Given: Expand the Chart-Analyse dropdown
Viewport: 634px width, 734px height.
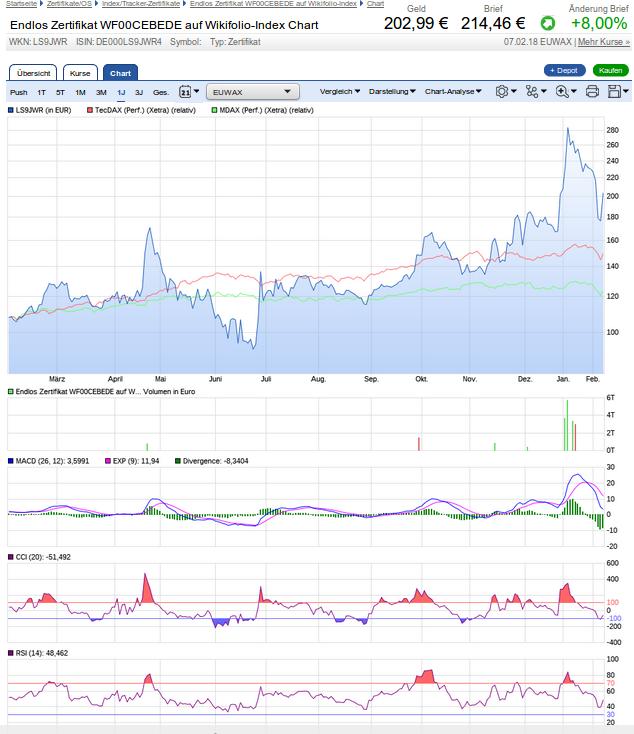Looking at the screenshot, I should tap(453, 91).
